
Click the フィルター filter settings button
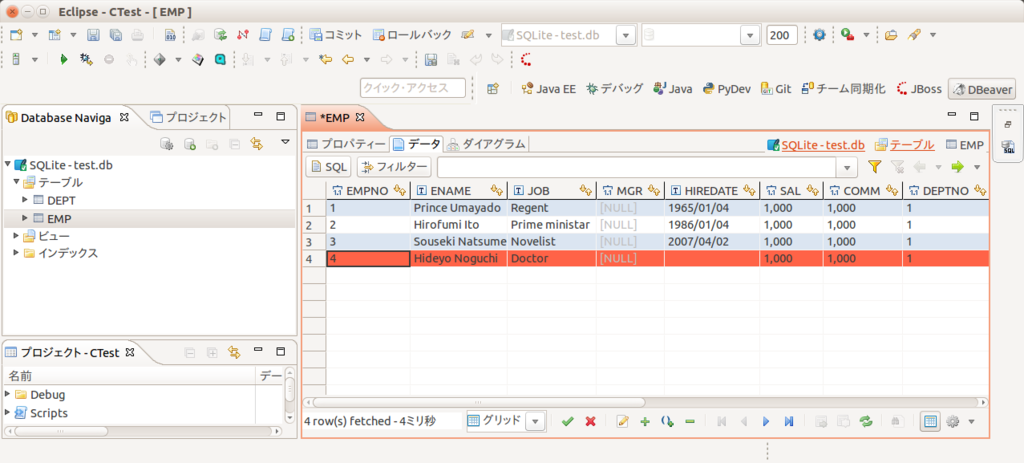(x=394, y=167)
